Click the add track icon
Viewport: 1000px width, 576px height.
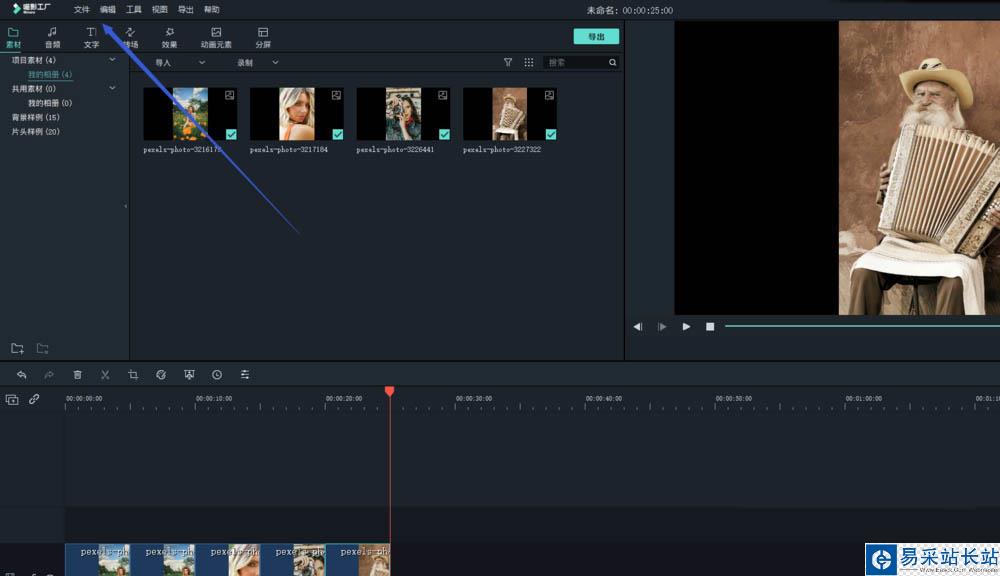click(x=12, y=399)
